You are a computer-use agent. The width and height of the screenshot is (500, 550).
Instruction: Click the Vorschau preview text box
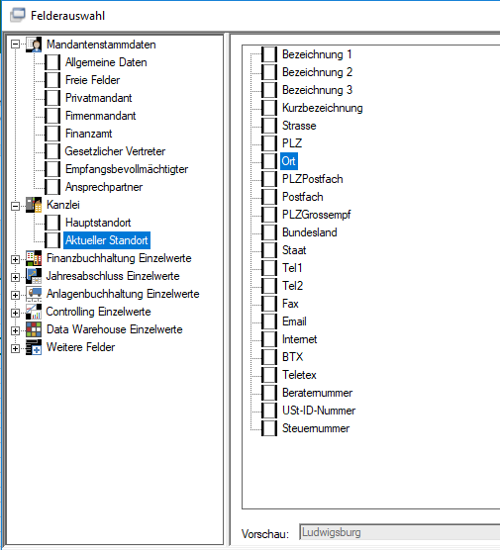point(400,532)
